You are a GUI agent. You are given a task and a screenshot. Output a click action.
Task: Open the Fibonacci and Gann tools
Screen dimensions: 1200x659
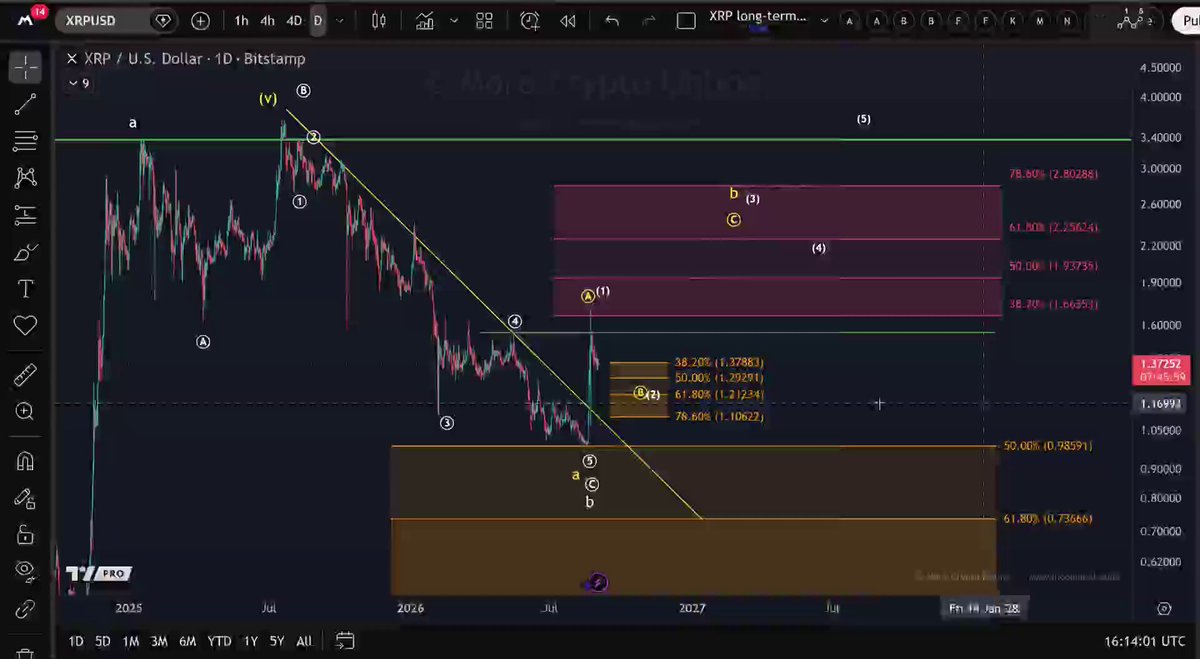pyautogui.click(x=25, y=141)
